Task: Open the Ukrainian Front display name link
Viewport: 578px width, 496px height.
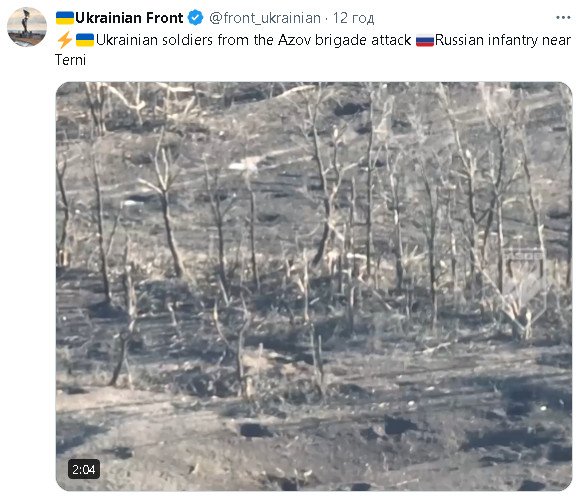Action: coord(129,18)
